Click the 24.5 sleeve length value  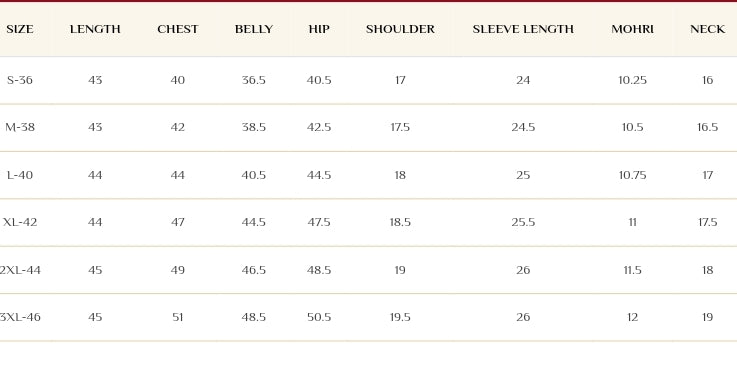click(x=523, y=127)
